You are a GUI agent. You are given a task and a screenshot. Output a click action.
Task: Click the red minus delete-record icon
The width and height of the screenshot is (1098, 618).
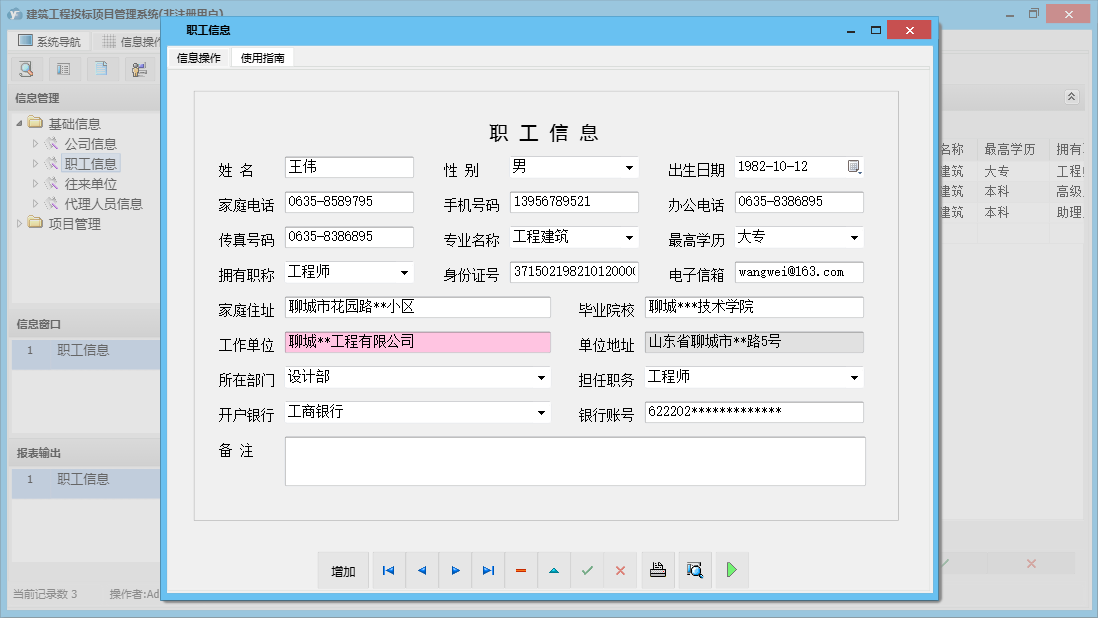[521, 570]
